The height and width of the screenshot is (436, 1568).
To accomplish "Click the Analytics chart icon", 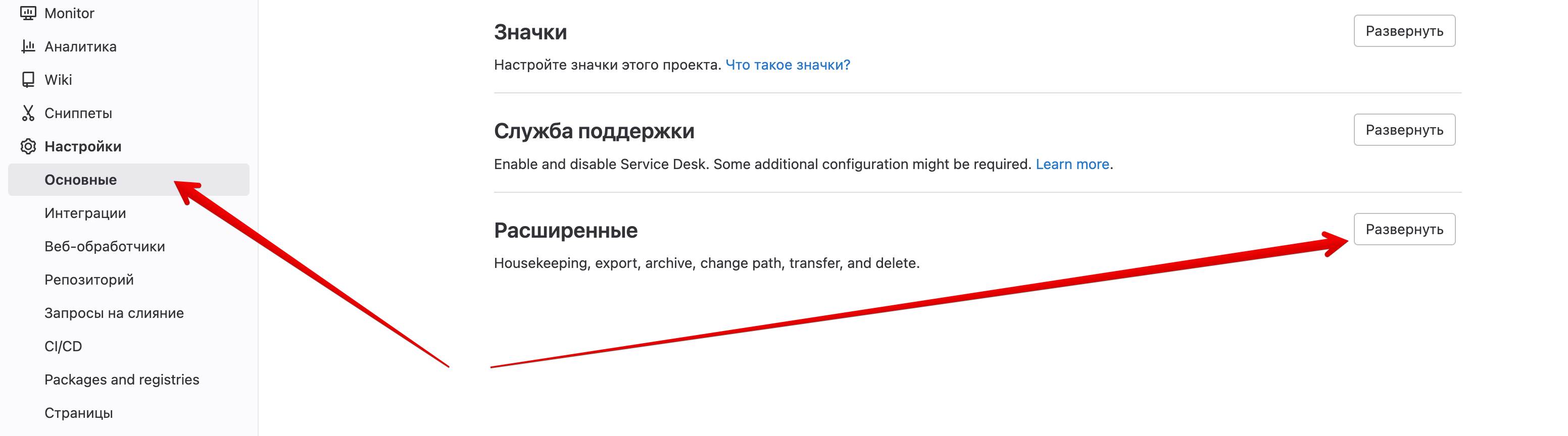I will pos(28,46).
